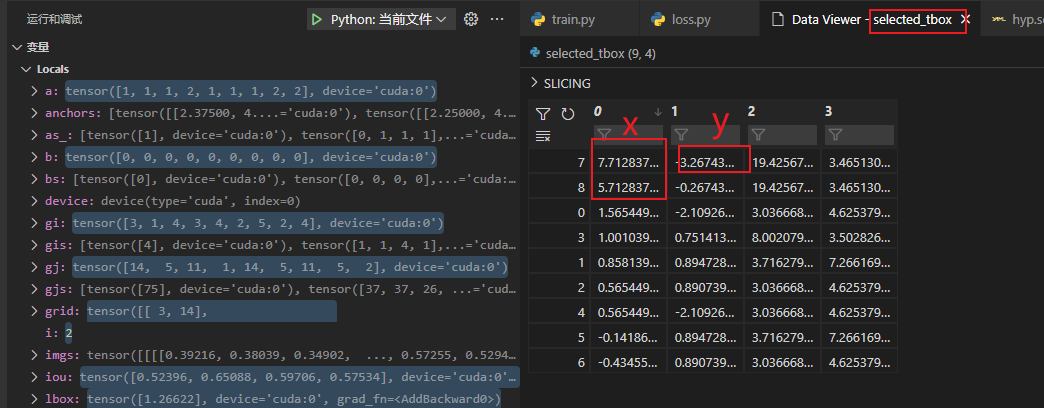Select cell -0.14186... in row 5
This screenshot has width=1044, height=408.
coord(628,337)
